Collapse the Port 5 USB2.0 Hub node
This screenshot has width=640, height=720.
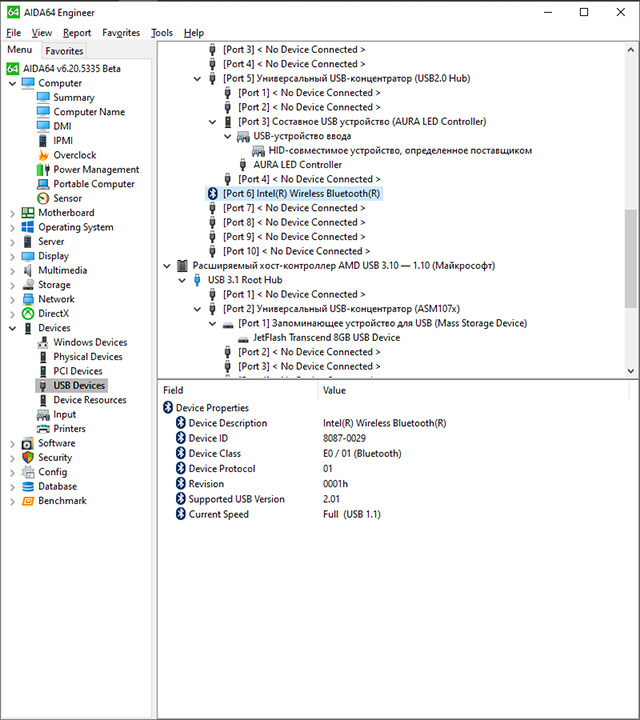tap(197, 79)
